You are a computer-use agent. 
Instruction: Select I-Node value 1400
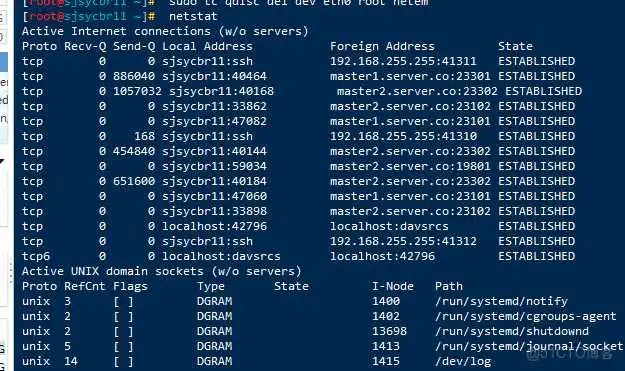pos(386,302)
